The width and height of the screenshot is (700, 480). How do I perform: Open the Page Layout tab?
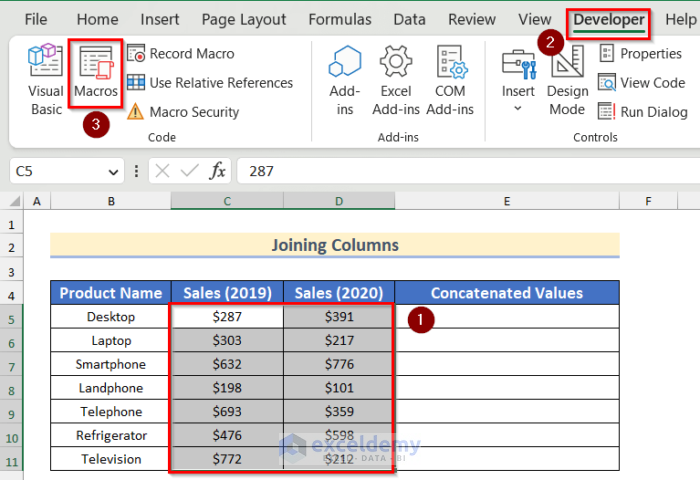(243, 19)
